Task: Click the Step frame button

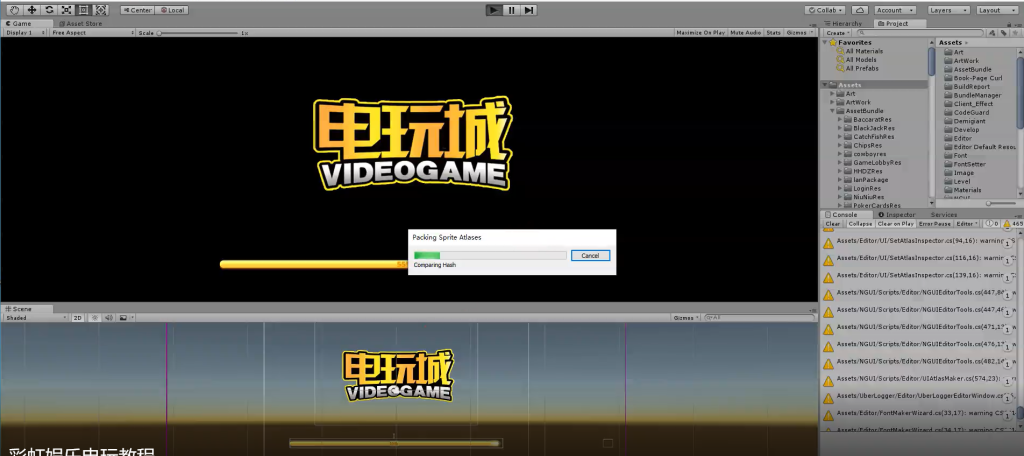Action: pyautogui.click(x=529, y=10)
